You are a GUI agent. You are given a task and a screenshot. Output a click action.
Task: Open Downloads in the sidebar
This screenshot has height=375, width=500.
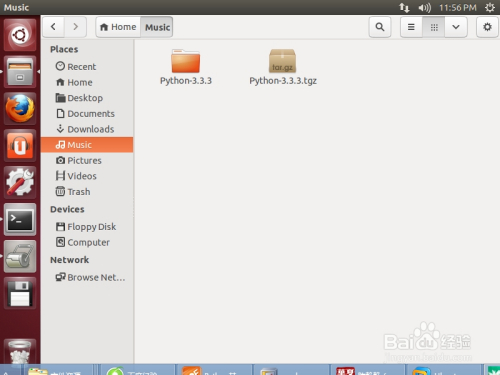[87, 129]
